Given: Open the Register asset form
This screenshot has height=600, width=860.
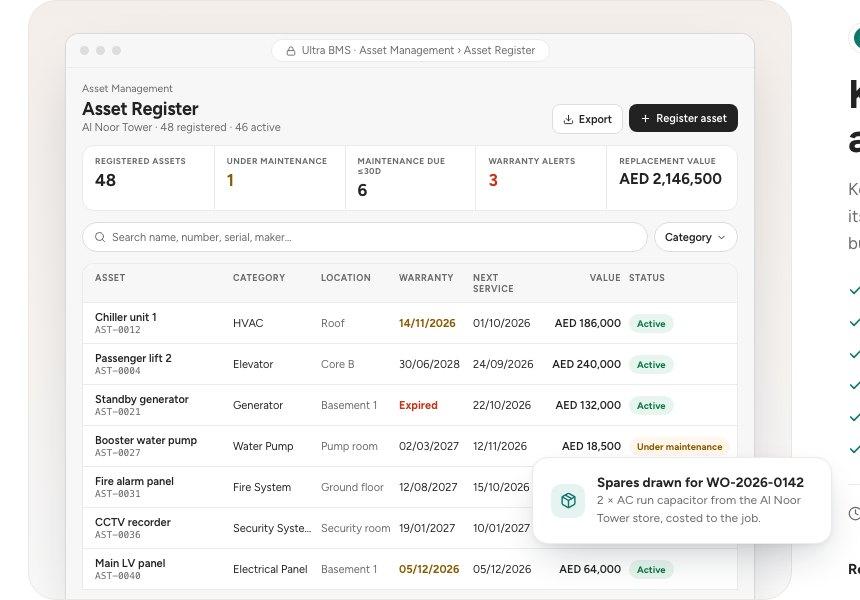Looking at the screenshot, I should [683, 118].
